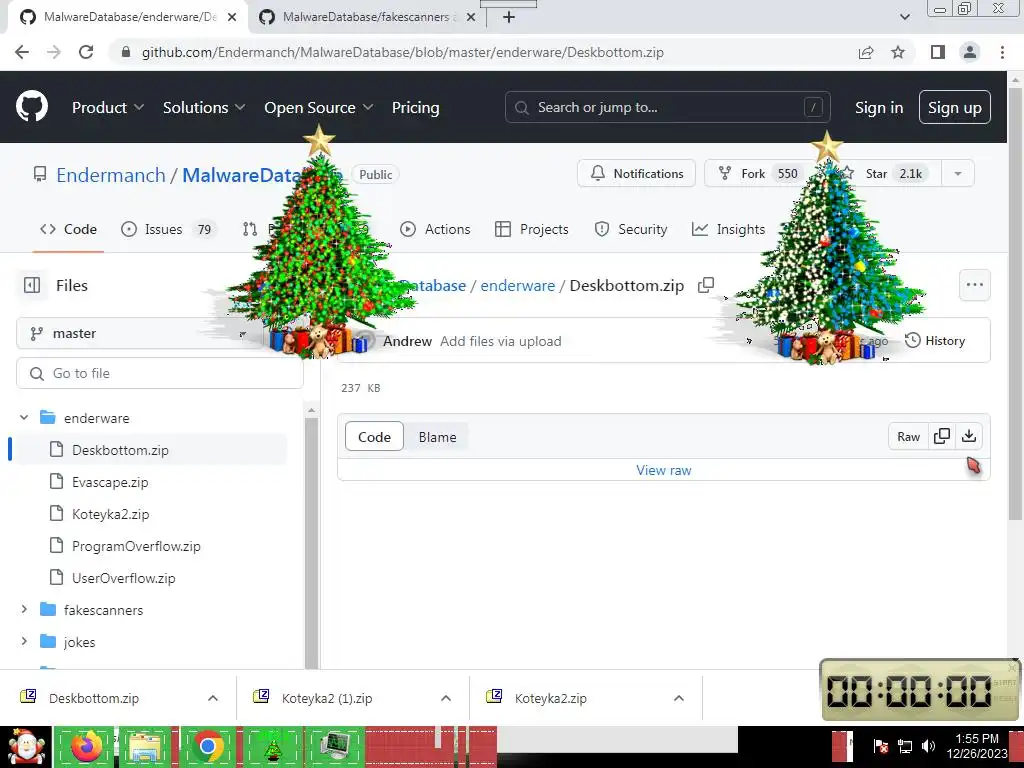Click the Search or jump to field

coord(667,107)
